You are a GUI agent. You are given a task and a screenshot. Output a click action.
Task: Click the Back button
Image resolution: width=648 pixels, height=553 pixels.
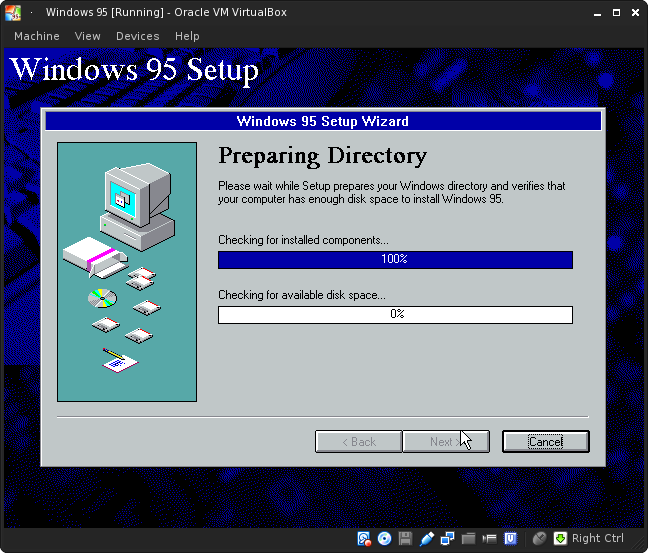point(359,442)
